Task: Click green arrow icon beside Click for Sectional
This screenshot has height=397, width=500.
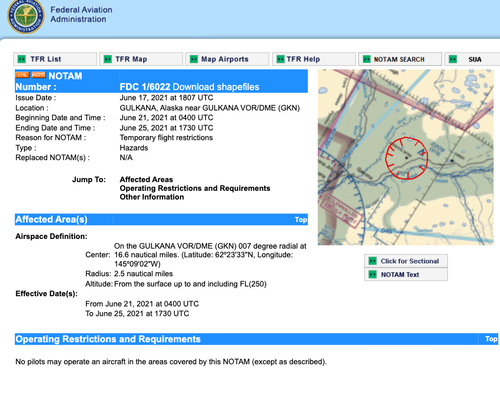Action: pos(372,261)
